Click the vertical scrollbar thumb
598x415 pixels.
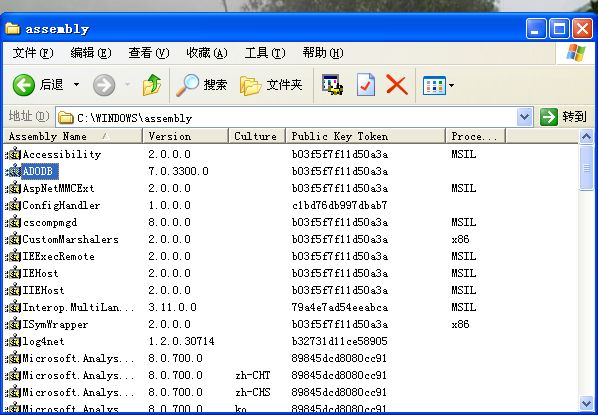(586, 168)
